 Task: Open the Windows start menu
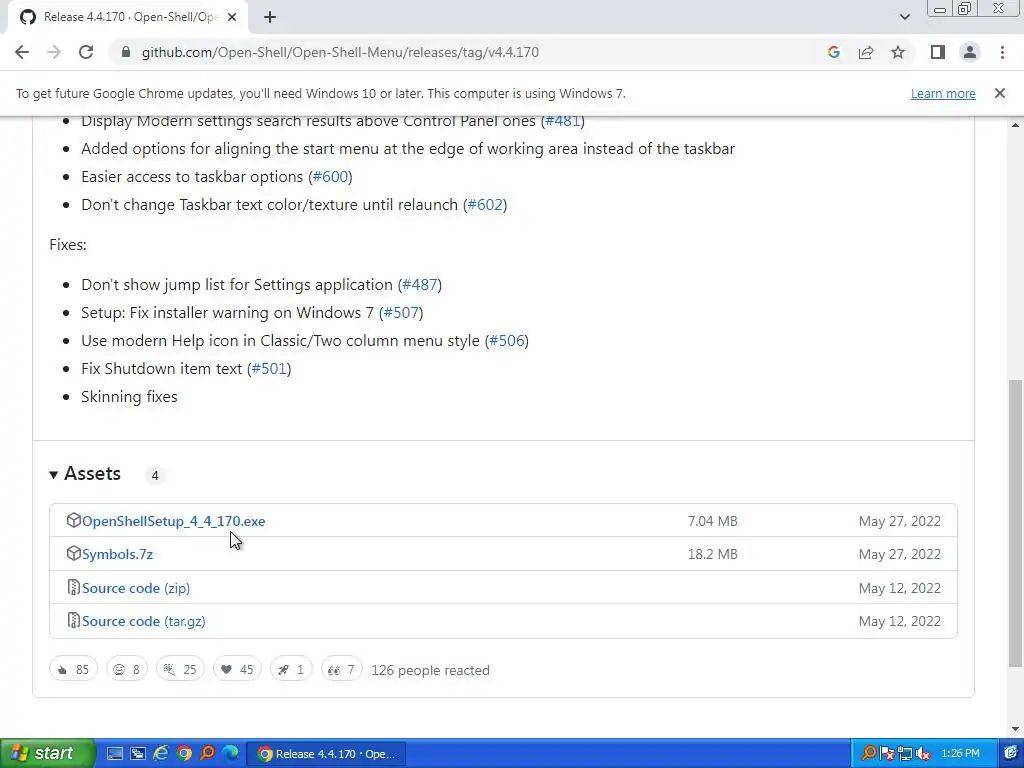(x=46, y=754)
